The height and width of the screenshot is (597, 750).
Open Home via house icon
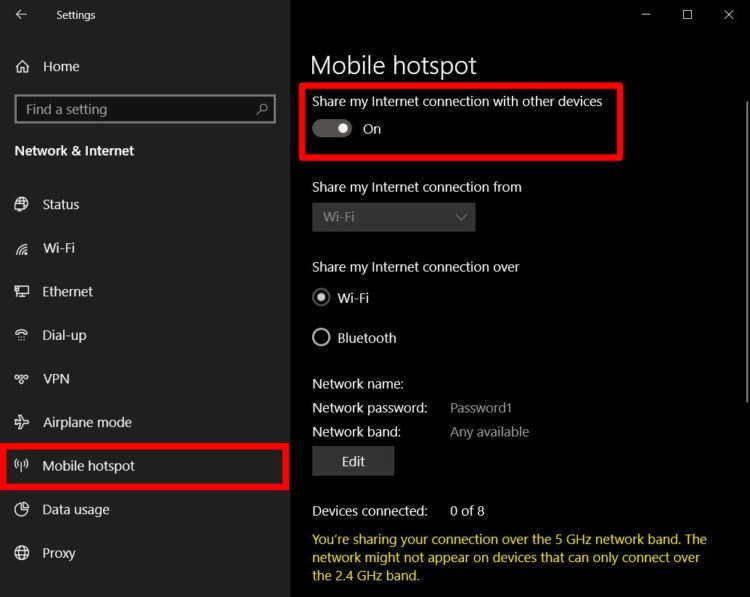point(22,66)
